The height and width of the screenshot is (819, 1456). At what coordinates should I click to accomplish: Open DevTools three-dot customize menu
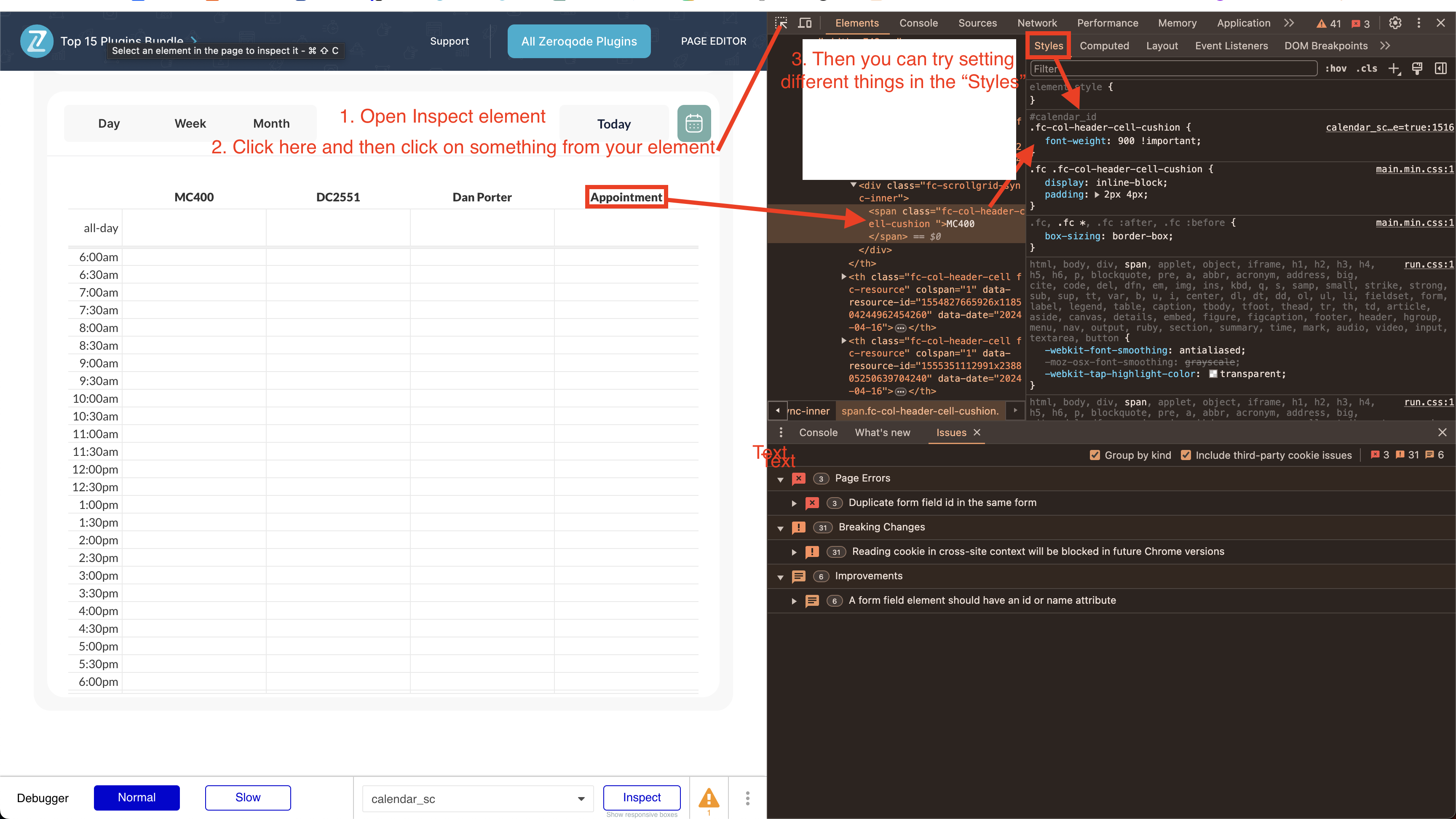(1419, 23)
